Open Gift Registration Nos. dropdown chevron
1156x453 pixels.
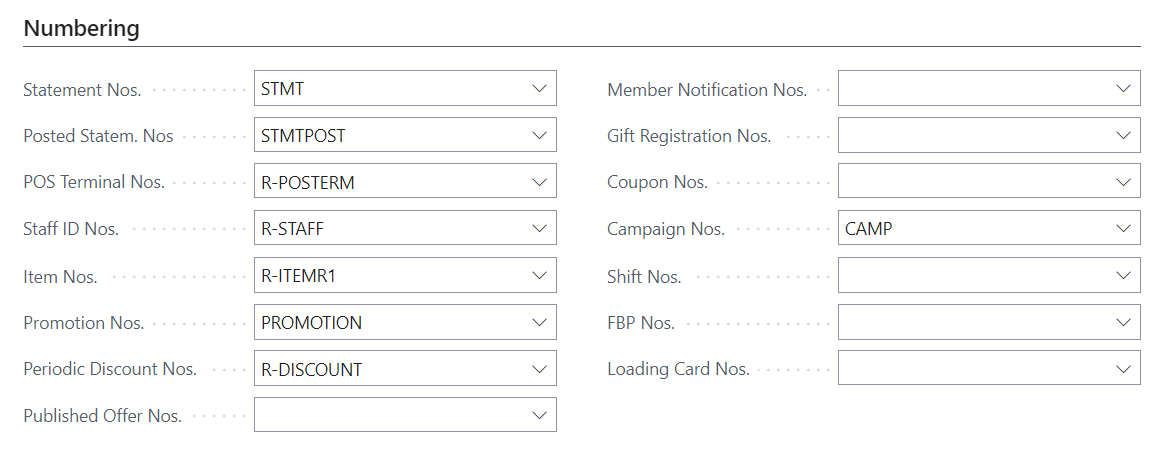coord(1123,135)
